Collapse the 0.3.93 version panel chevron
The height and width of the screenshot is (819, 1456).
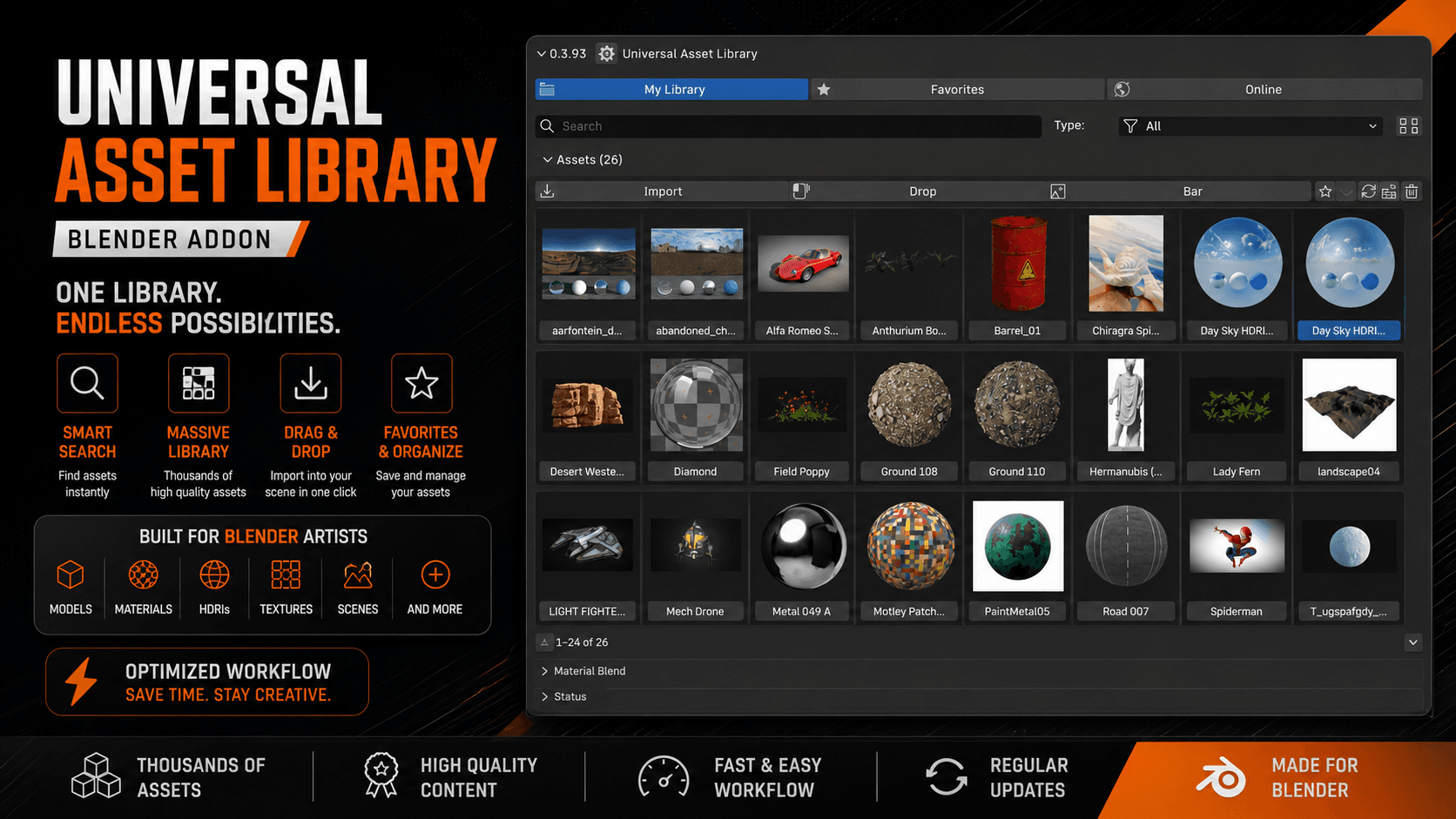coord(542,54)
